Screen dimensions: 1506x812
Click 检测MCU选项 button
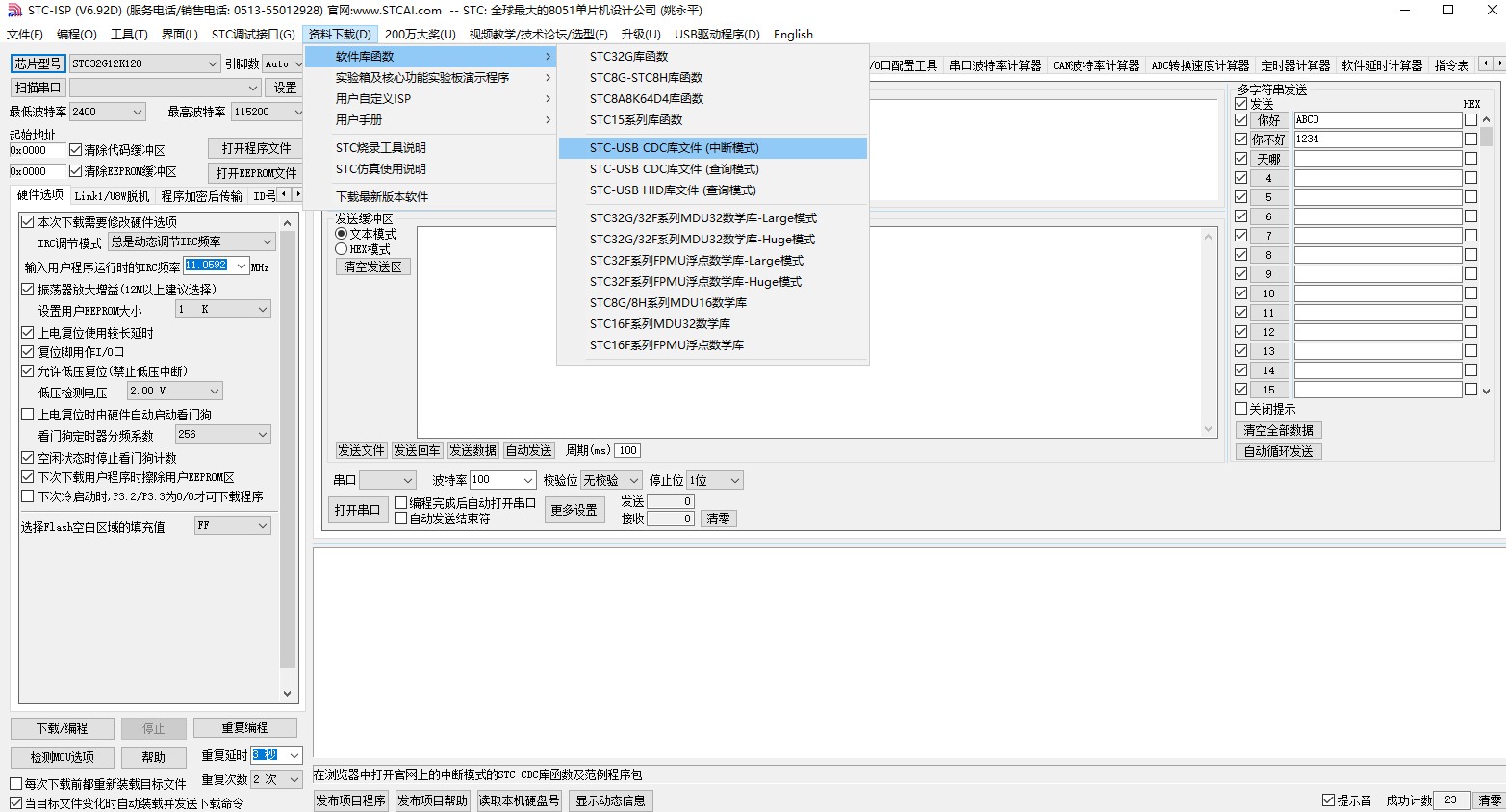coord(63,757)
